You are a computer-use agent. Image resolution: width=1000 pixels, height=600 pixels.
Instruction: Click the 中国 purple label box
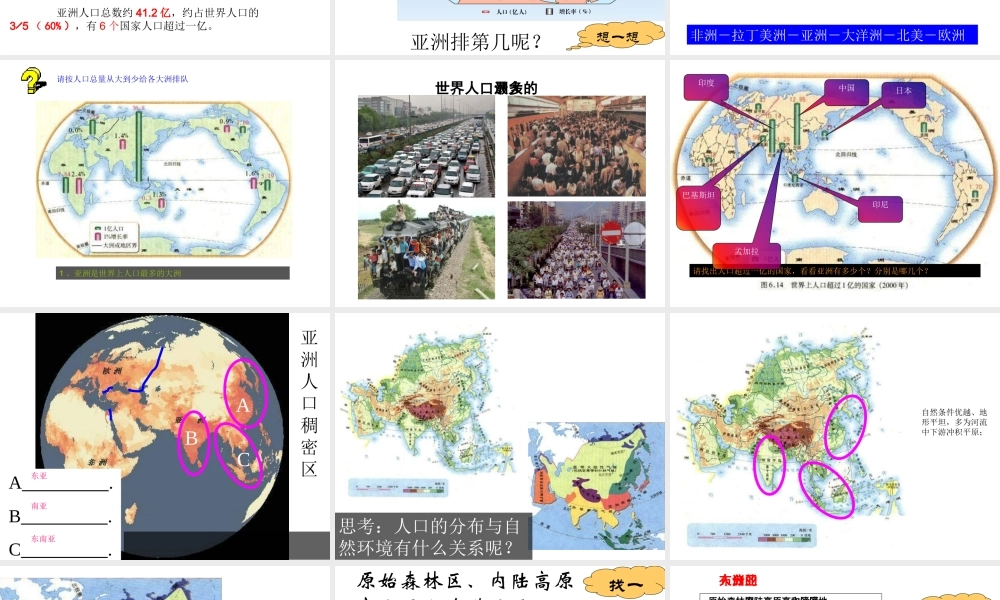[846, 92]
